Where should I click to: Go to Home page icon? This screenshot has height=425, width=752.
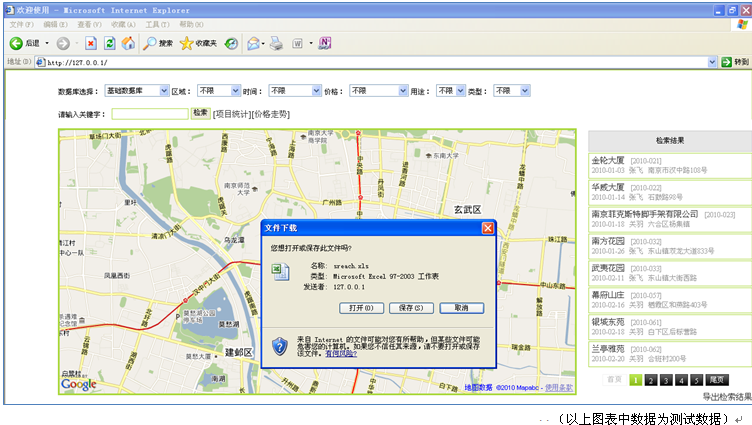coord(127,43)
